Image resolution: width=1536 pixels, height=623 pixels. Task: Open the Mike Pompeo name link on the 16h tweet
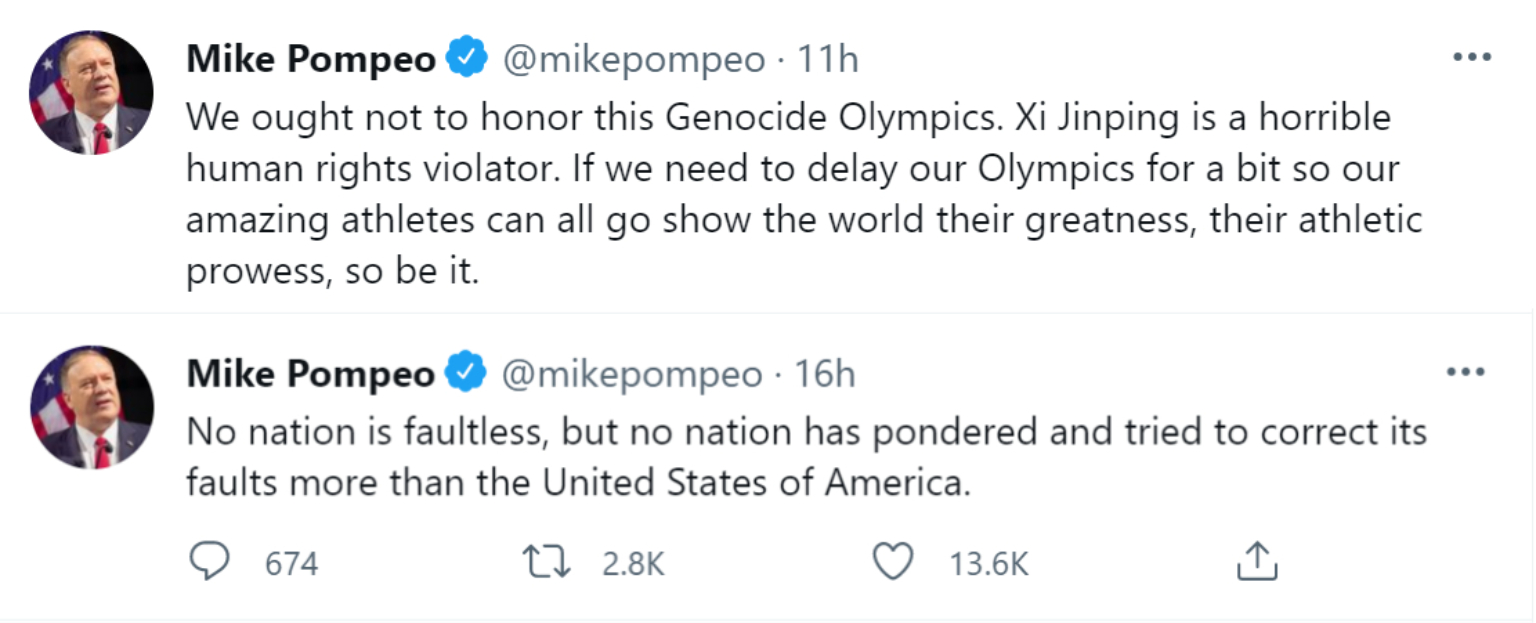[x=311, y=375]
